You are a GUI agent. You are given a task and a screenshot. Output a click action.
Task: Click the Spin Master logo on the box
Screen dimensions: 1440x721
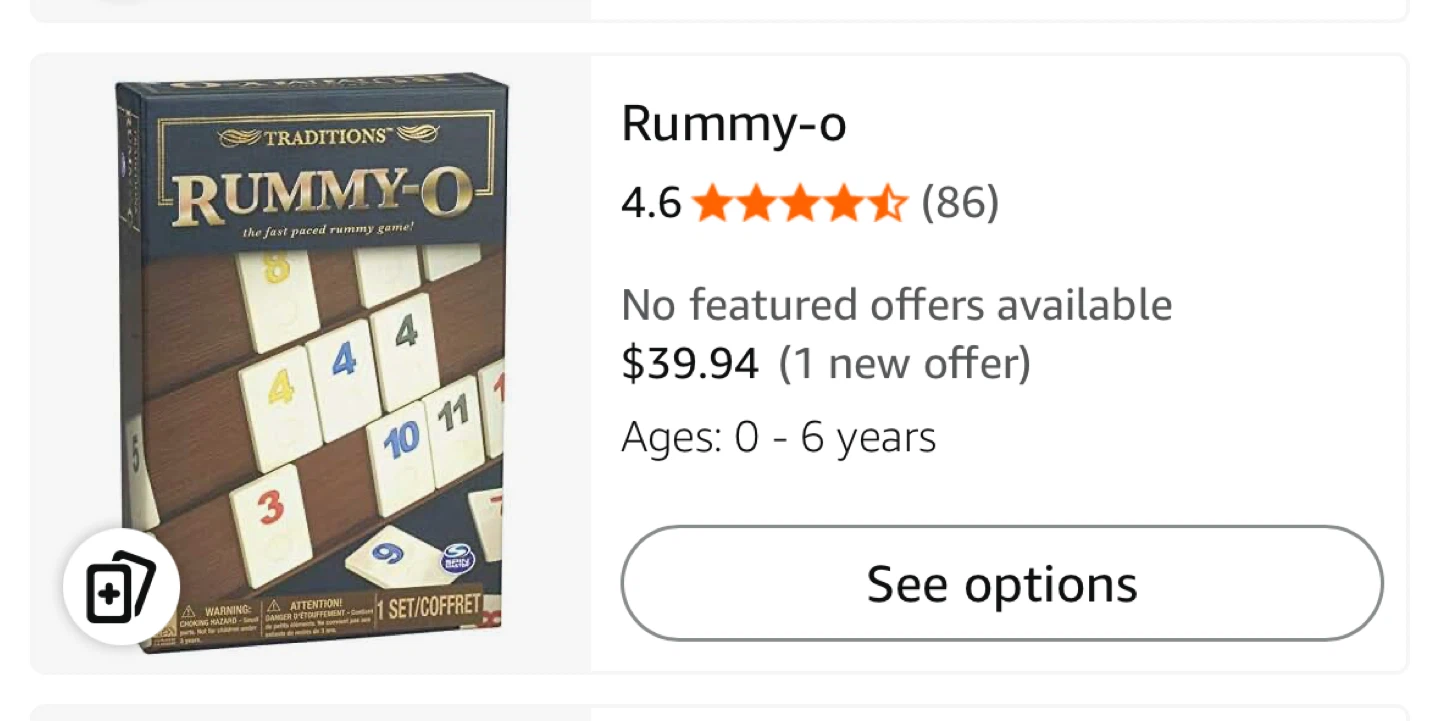click(x=457, y=558)
